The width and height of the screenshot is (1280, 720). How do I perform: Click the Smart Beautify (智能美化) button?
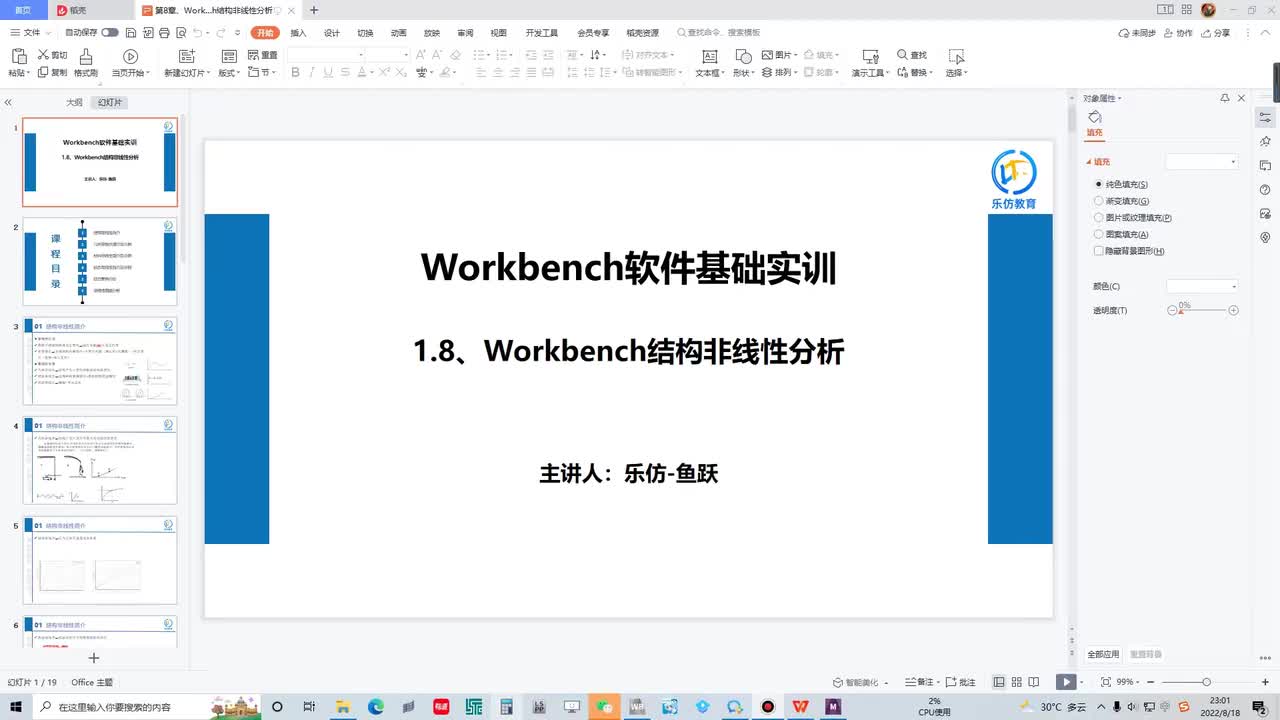(856, 682)
